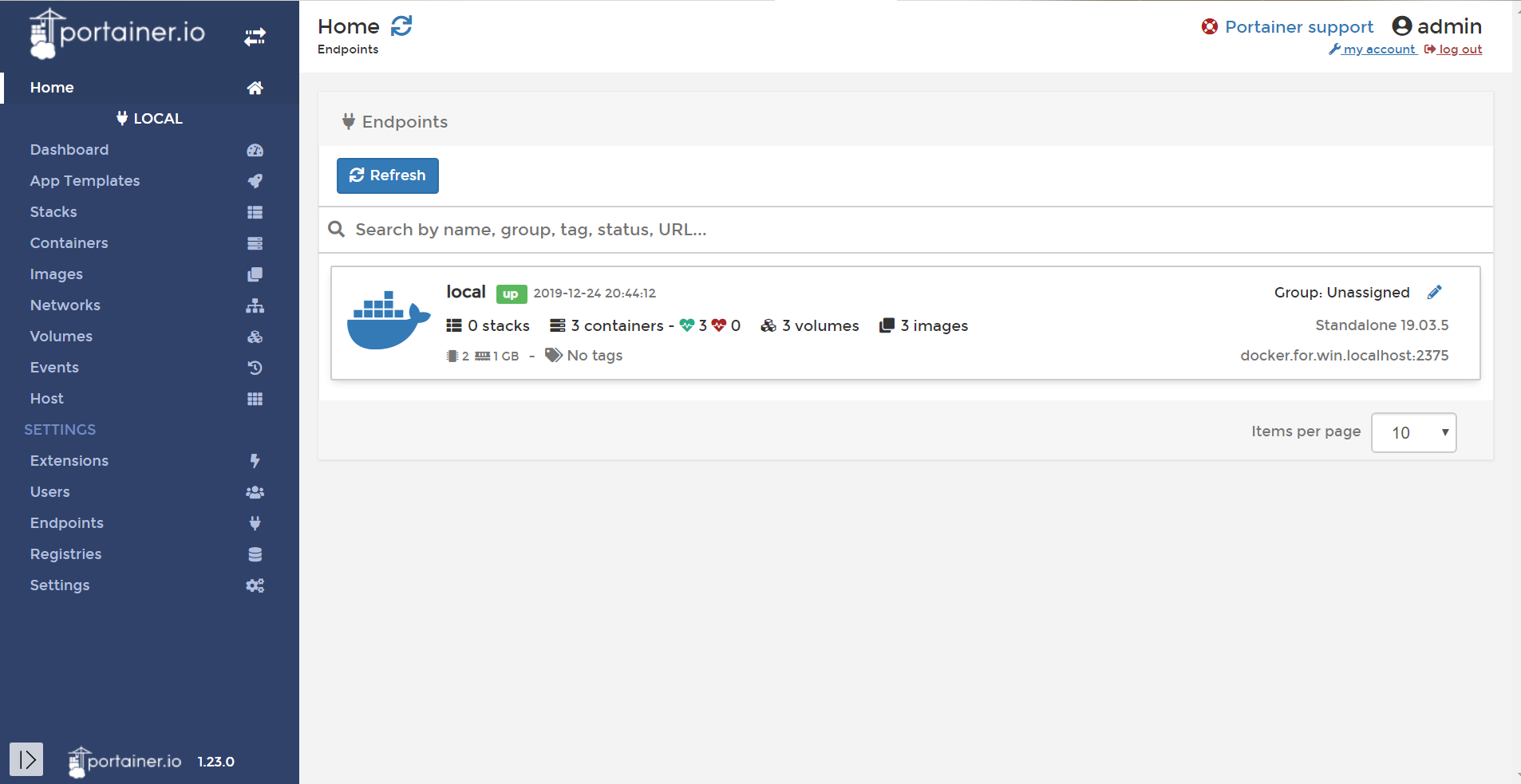Viewport: 1521px width, 784px height.
Task: Click the Endpoints plug icon in sidebar
Action: pyautogui.click(x=255, y=523)
